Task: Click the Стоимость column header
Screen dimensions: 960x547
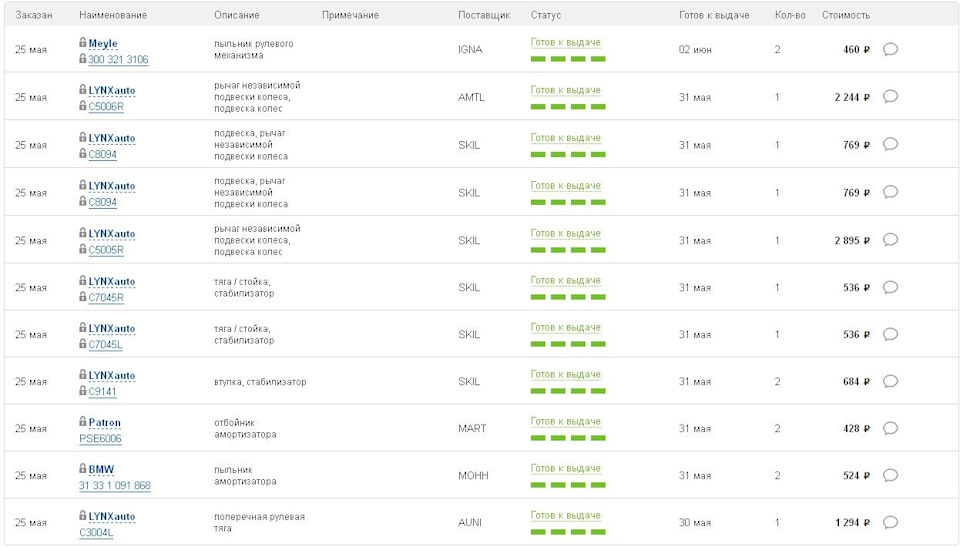Action: 845,15
